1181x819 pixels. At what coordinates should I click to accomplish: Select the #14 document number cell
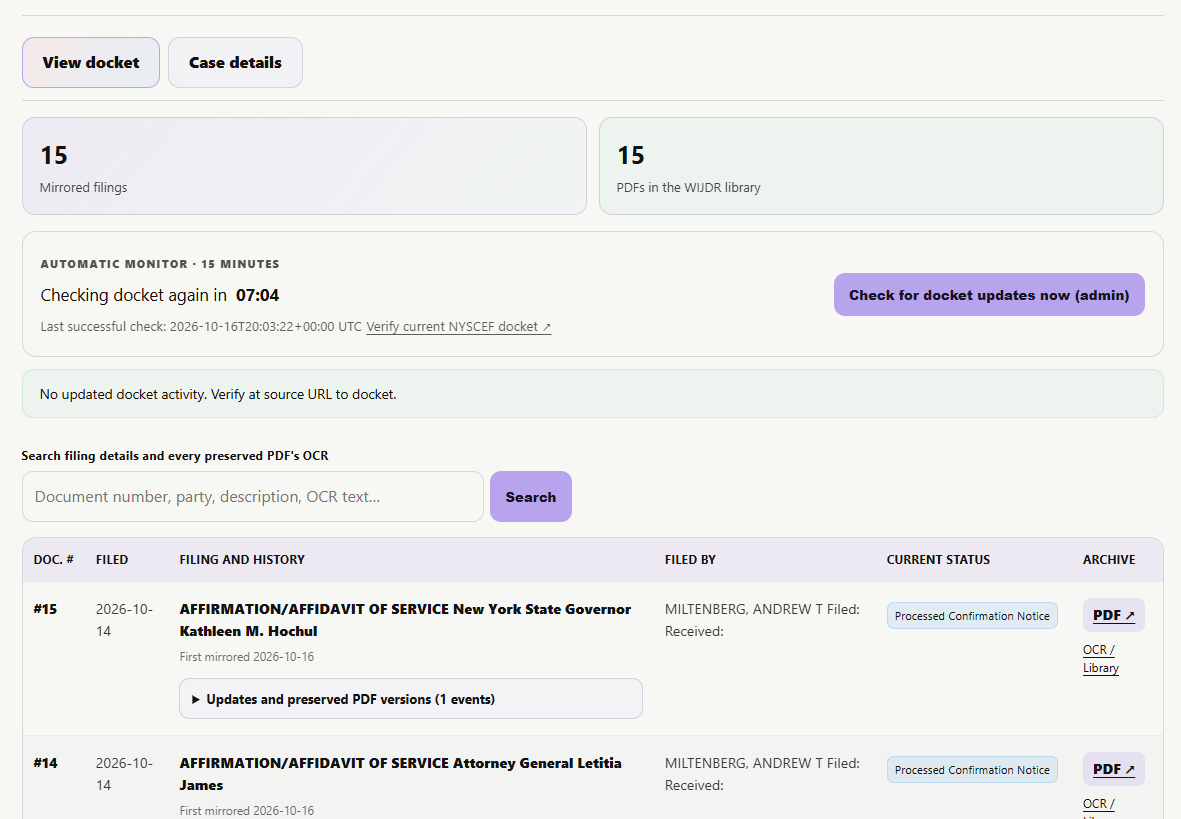click(x=45, y=762)
